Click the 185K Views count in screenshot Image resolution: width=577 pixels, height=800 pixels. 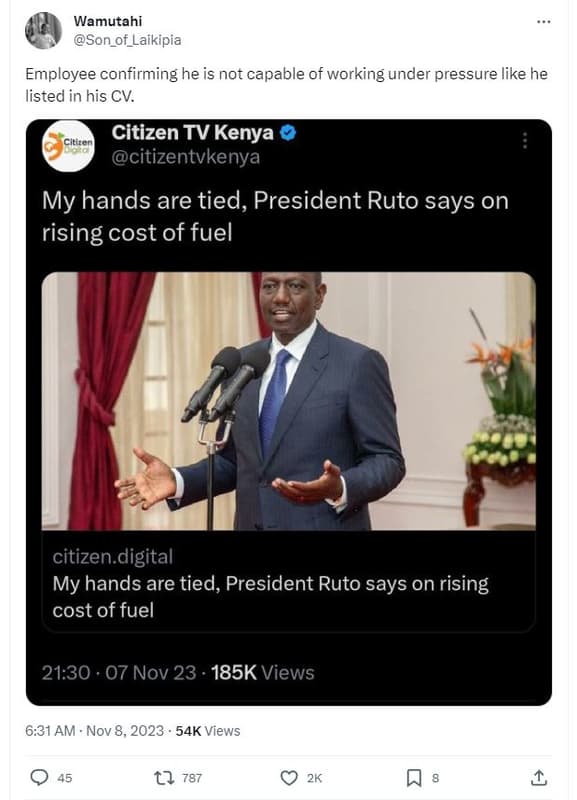[263, 672]
